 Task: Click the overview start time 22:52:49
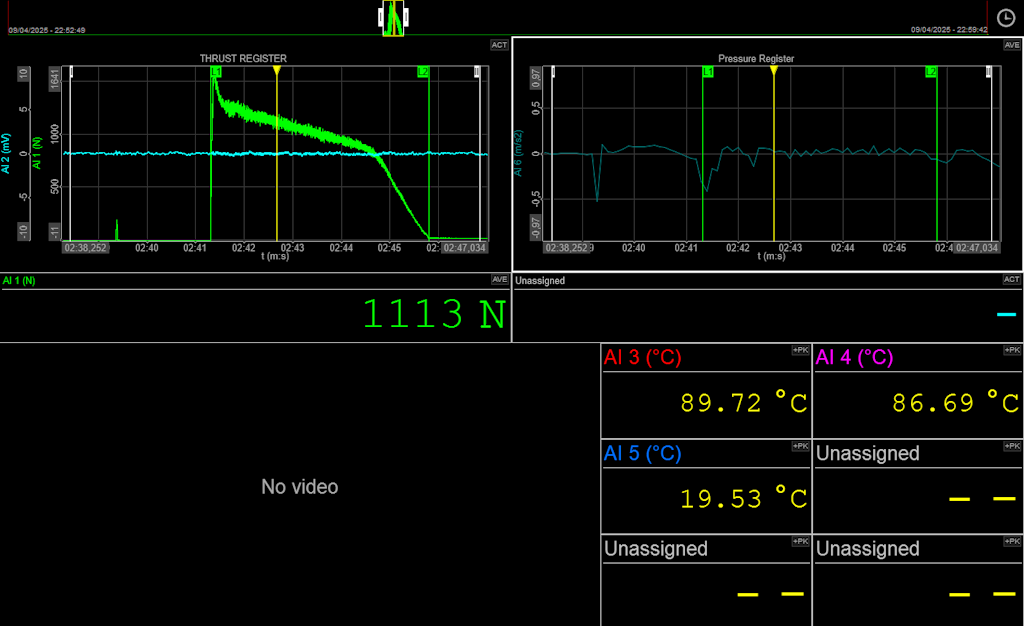46,30
